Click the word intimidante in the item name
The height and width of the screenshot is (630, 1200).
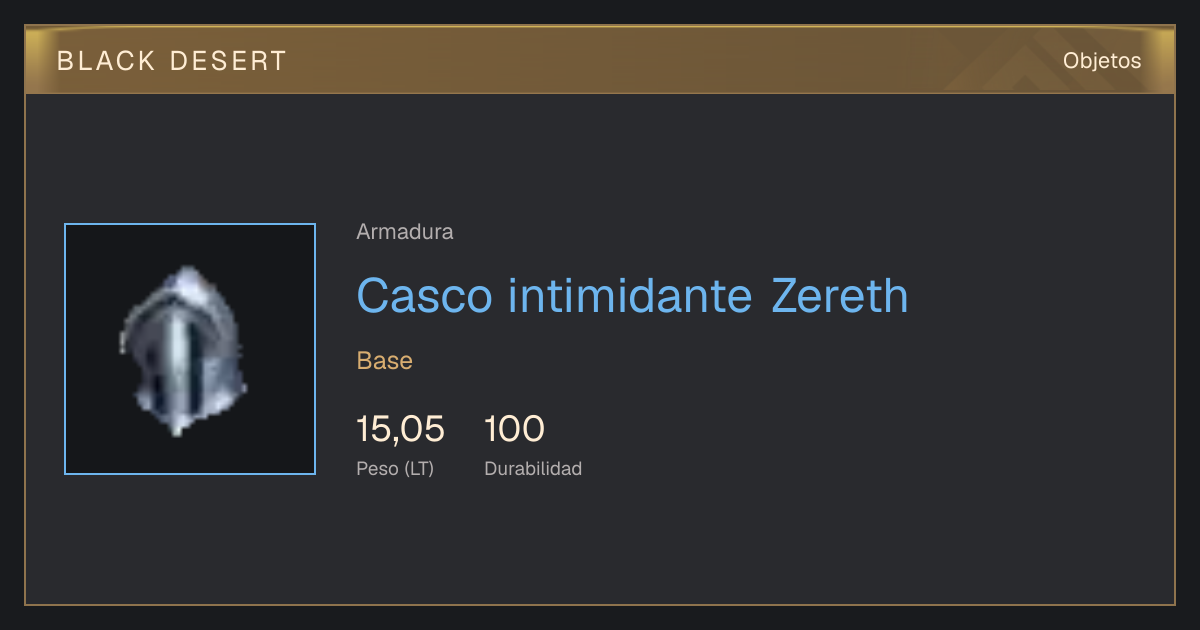(x=630, y=296)
